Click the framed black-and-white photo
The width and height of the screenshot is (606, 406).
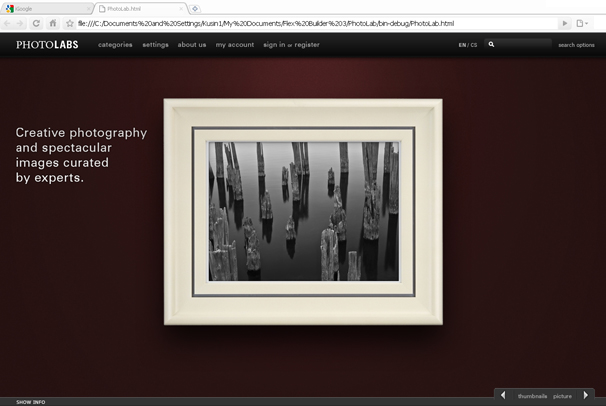coord(303,211)
